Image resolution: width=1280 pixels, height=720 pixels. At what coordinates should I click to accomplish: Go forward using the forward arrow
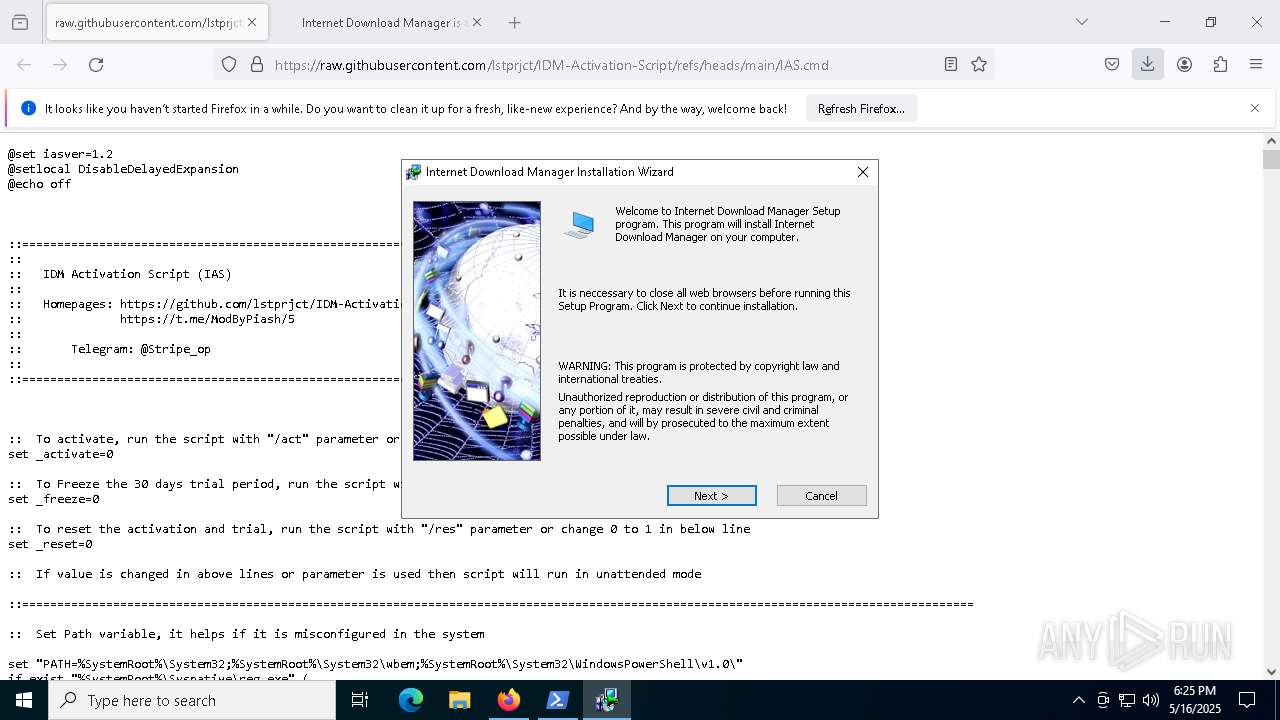[60, 65]
